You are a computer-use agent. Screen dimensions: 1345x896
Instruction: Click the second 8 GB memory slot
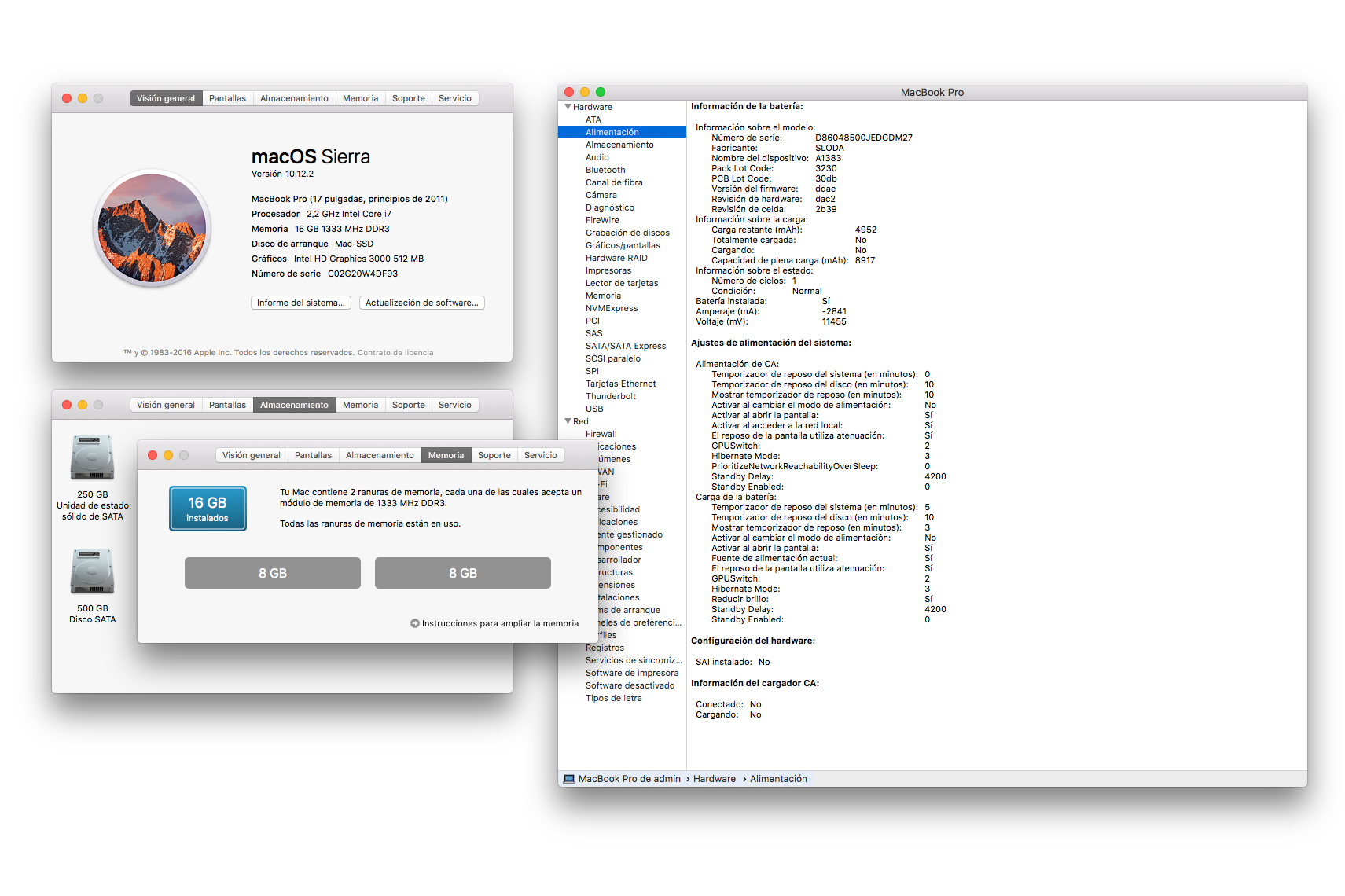point(463,573)
